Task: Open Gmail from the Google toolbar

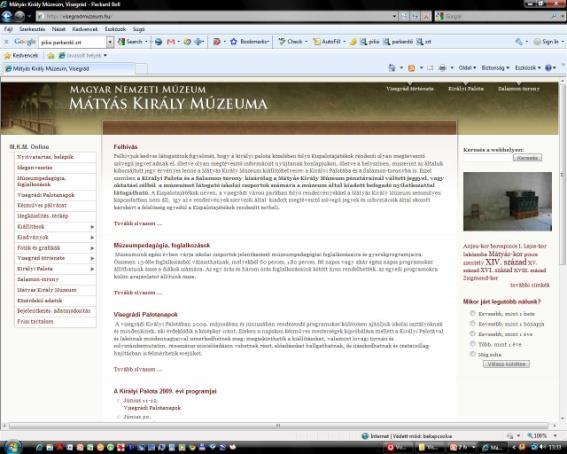Action: (x=171, y=42)
